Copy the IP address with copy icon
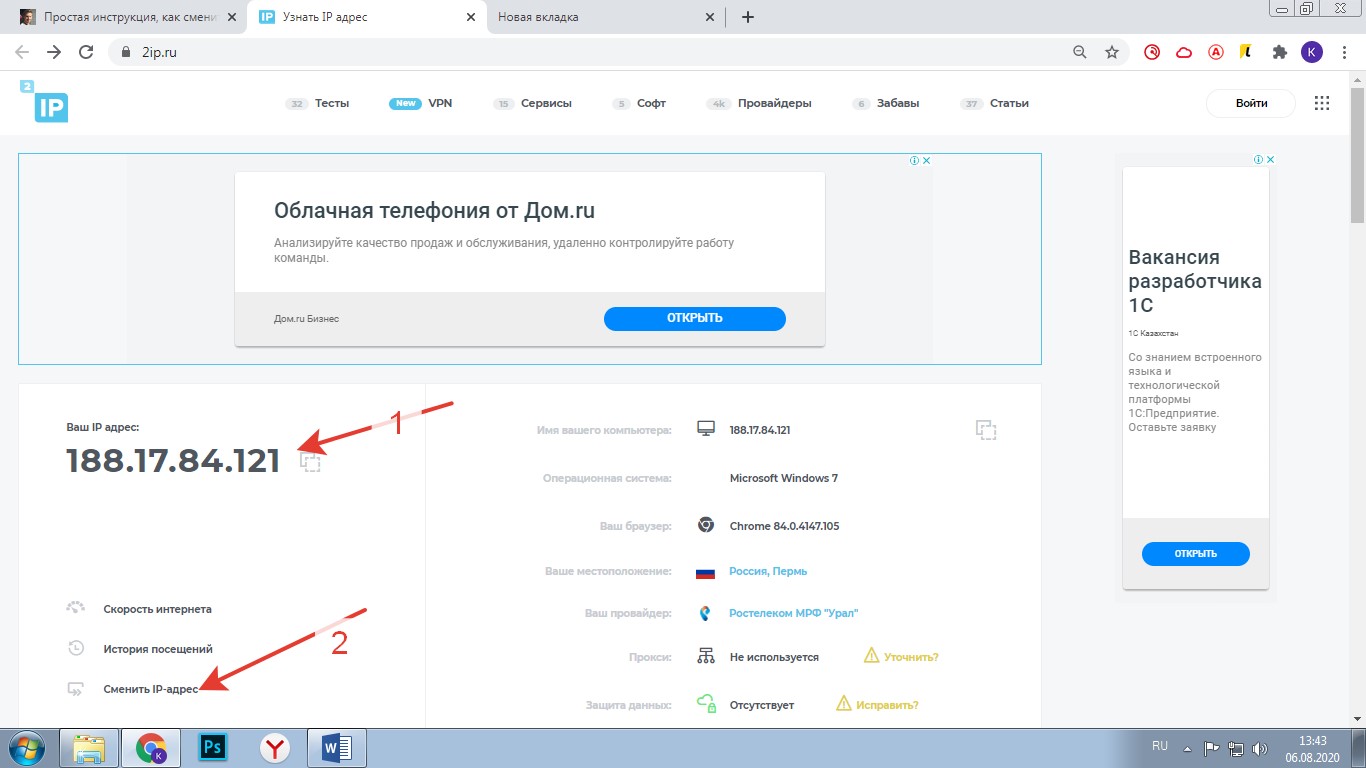The image size is (1366, 768). (x=311, y=461)
